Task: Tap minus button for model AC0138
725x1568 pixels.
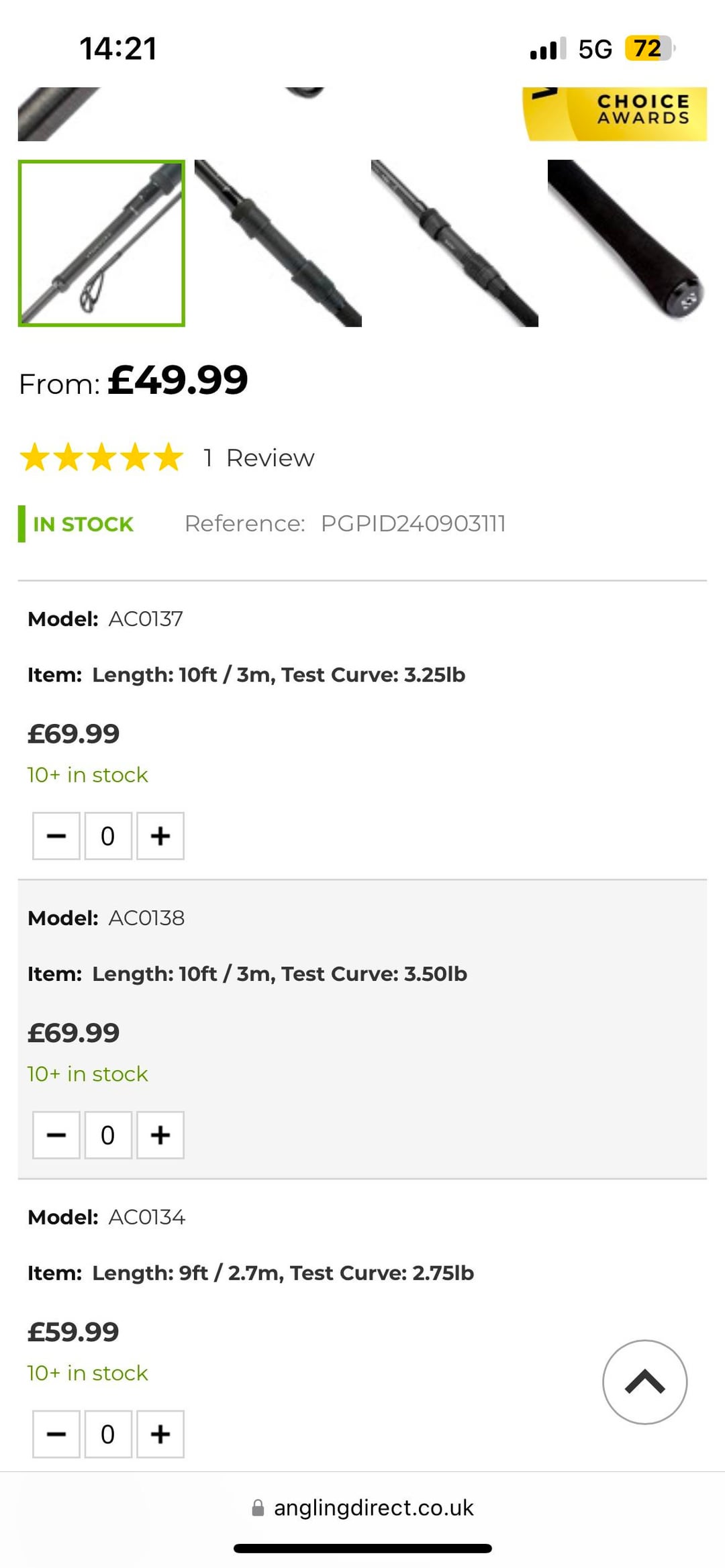Action: [x=56, y=1135]
